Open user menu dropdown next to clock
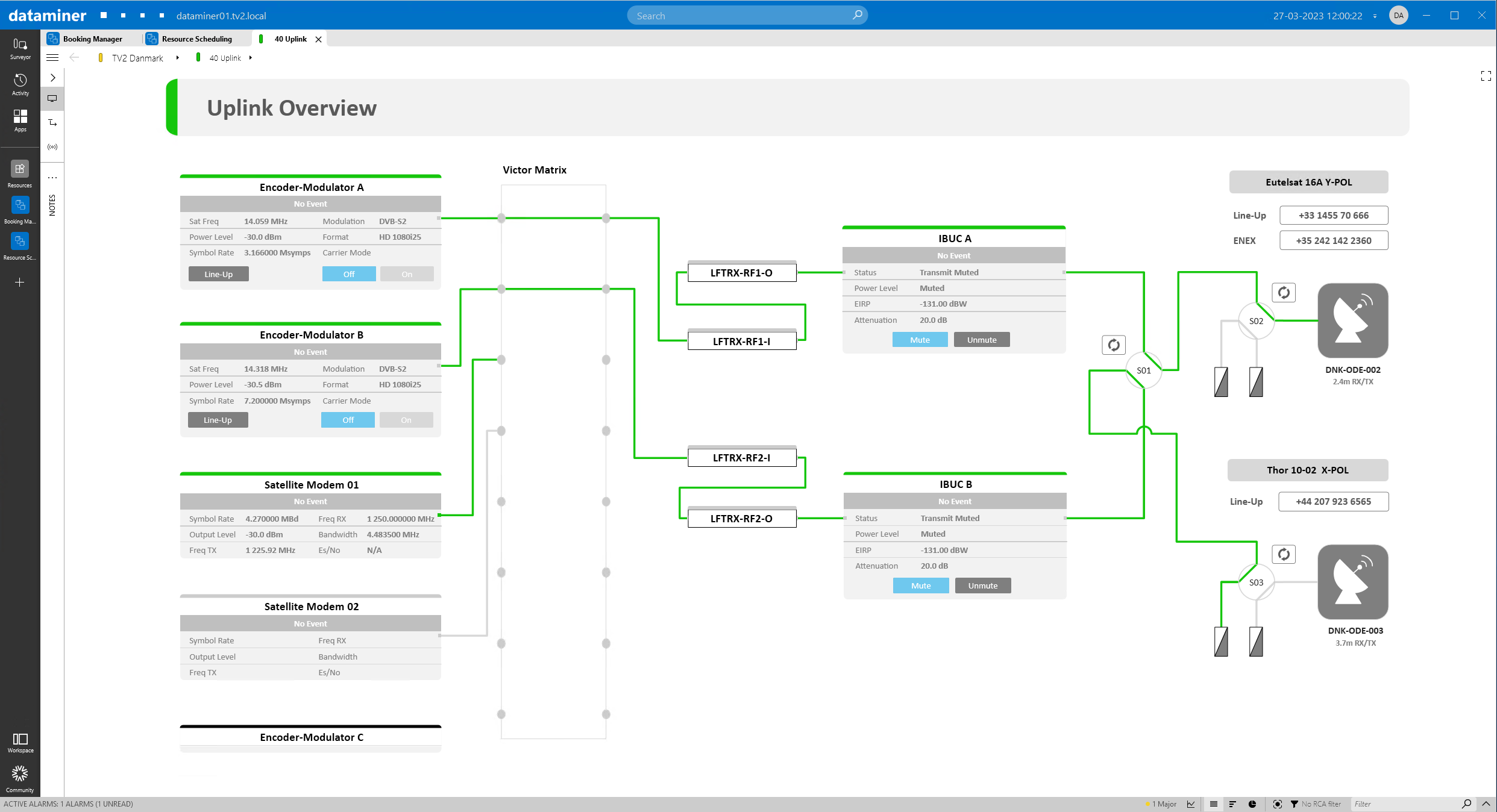This screenshot has height=812, width=1497. click(1375, 16)
